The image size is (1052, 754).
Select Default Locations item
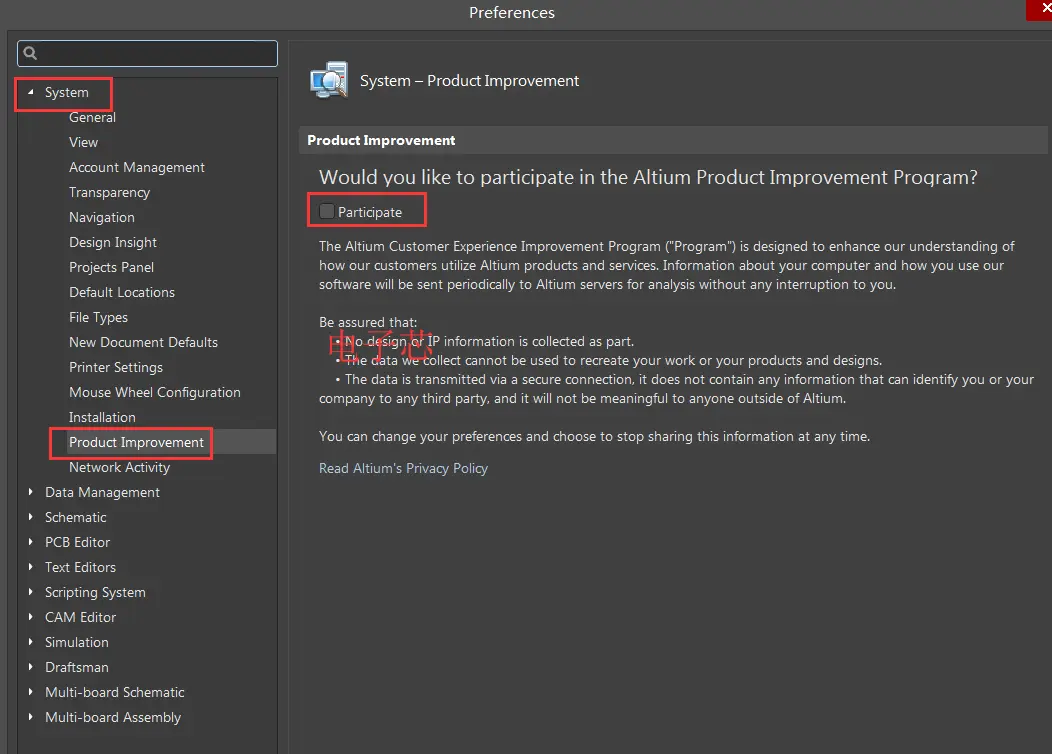coord(122,292)
